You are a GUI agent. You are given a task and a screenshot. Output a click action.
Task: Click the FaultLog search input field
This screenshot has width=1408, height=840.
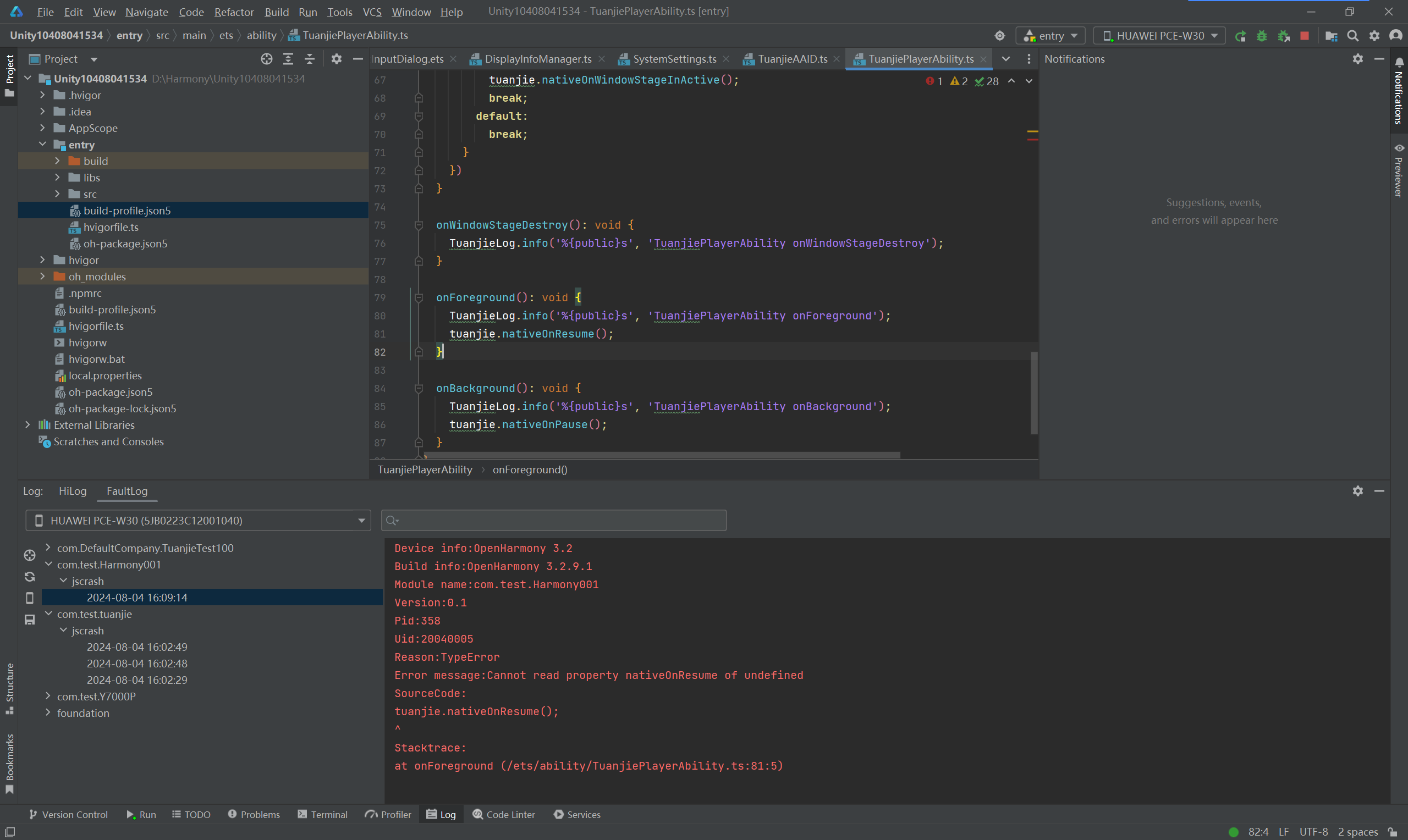(554, 520)
